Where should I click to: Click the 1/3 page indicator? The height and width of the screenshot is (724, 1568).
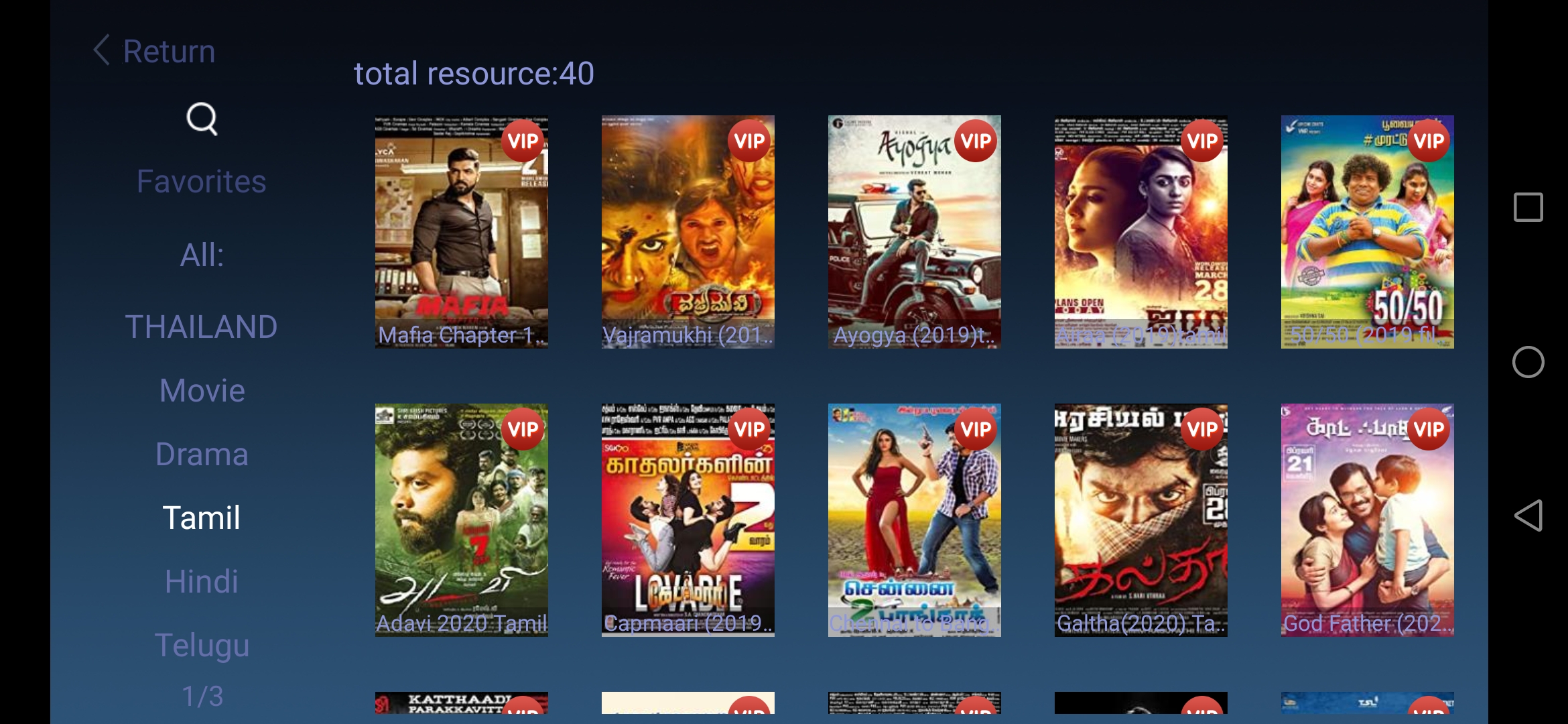[x=202, y=697]
